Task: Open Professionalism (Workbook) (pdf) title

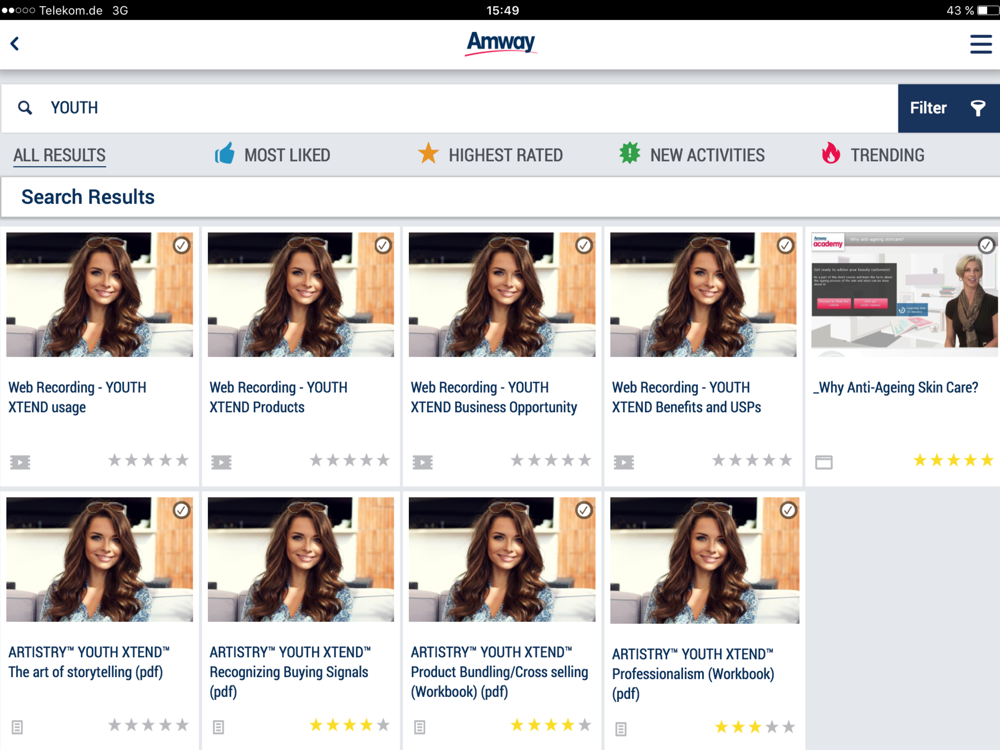Action: (x=693, y=674)
